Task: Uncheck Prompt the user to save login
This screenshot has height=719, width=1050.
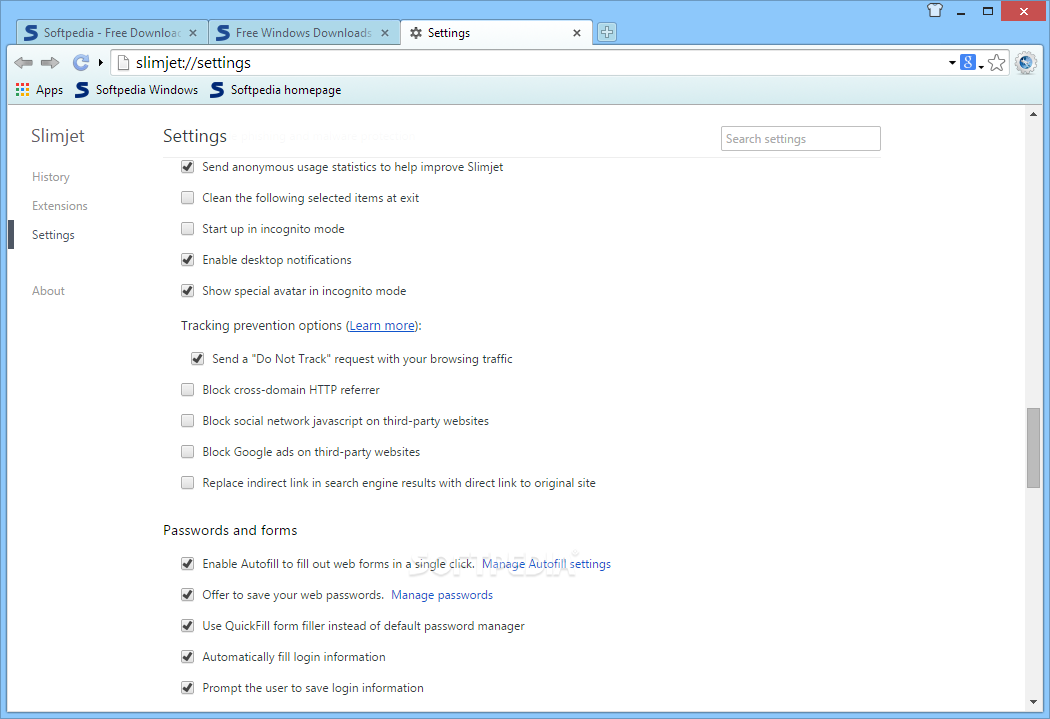Action: click(x=188, y=688)
